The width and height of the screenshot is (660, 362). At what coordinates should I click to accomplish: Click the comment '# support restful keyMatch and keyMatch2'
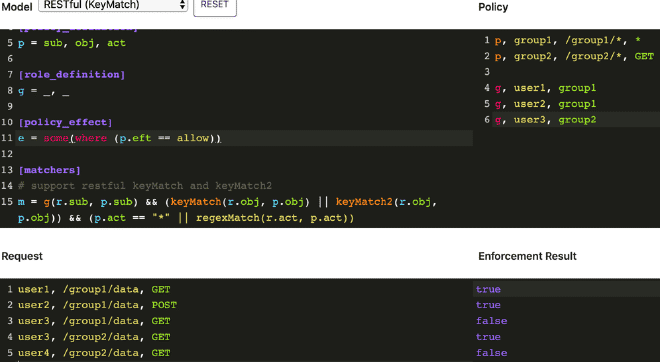145,186
